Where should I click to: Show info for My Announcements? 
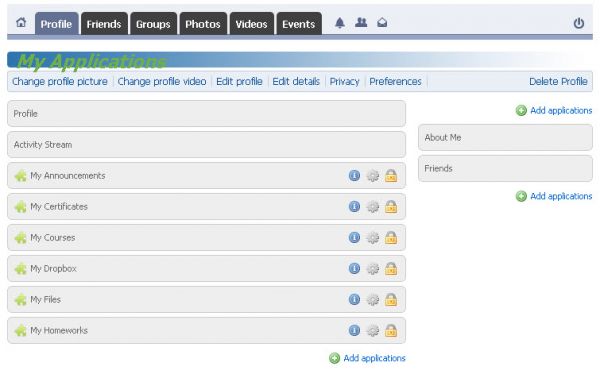pos(354,176)
